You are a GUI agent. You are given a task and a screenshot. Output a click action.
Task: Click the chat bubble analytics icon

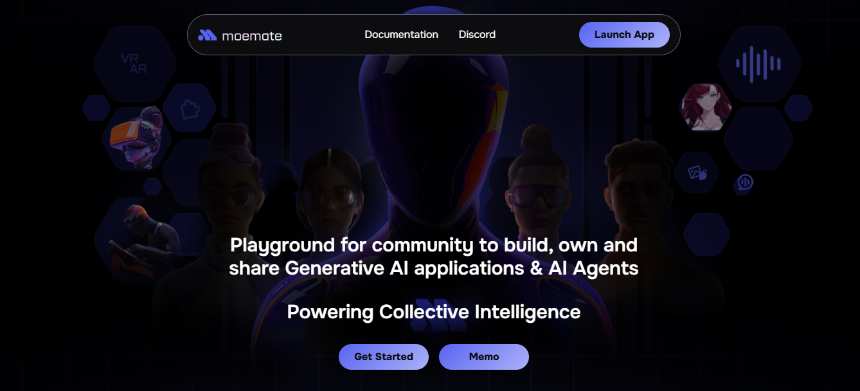[744, 183]
